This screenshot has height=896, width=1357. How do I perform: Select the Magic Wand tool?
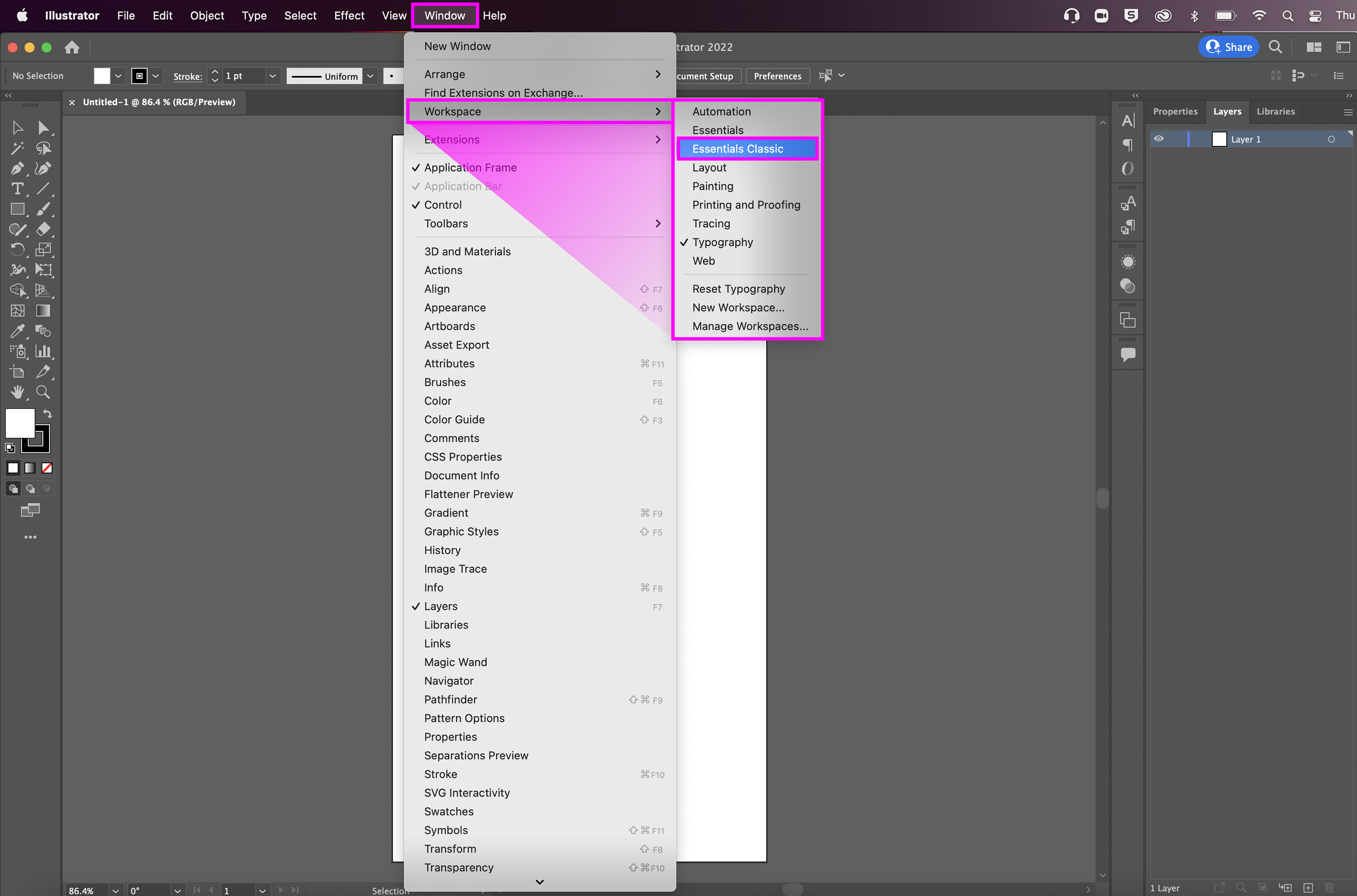[x=17, y=148]
